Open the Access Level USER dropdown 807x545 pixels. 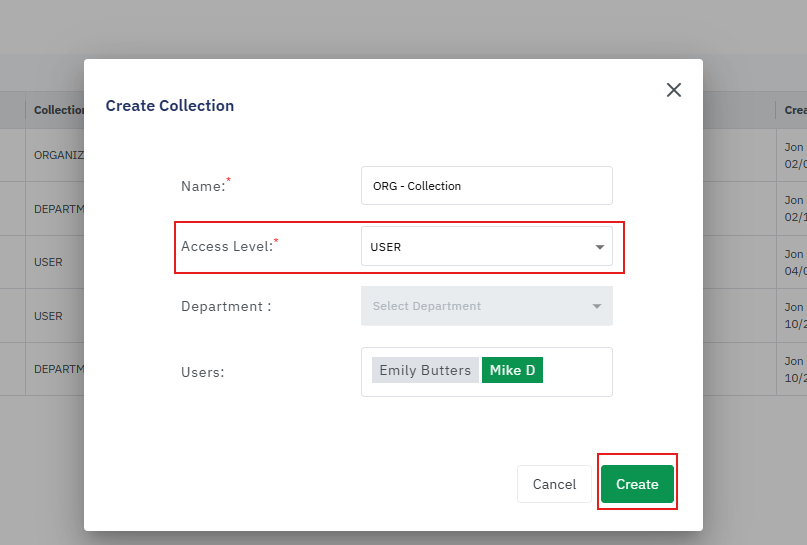pyautogui.click(x=476, y=247)
